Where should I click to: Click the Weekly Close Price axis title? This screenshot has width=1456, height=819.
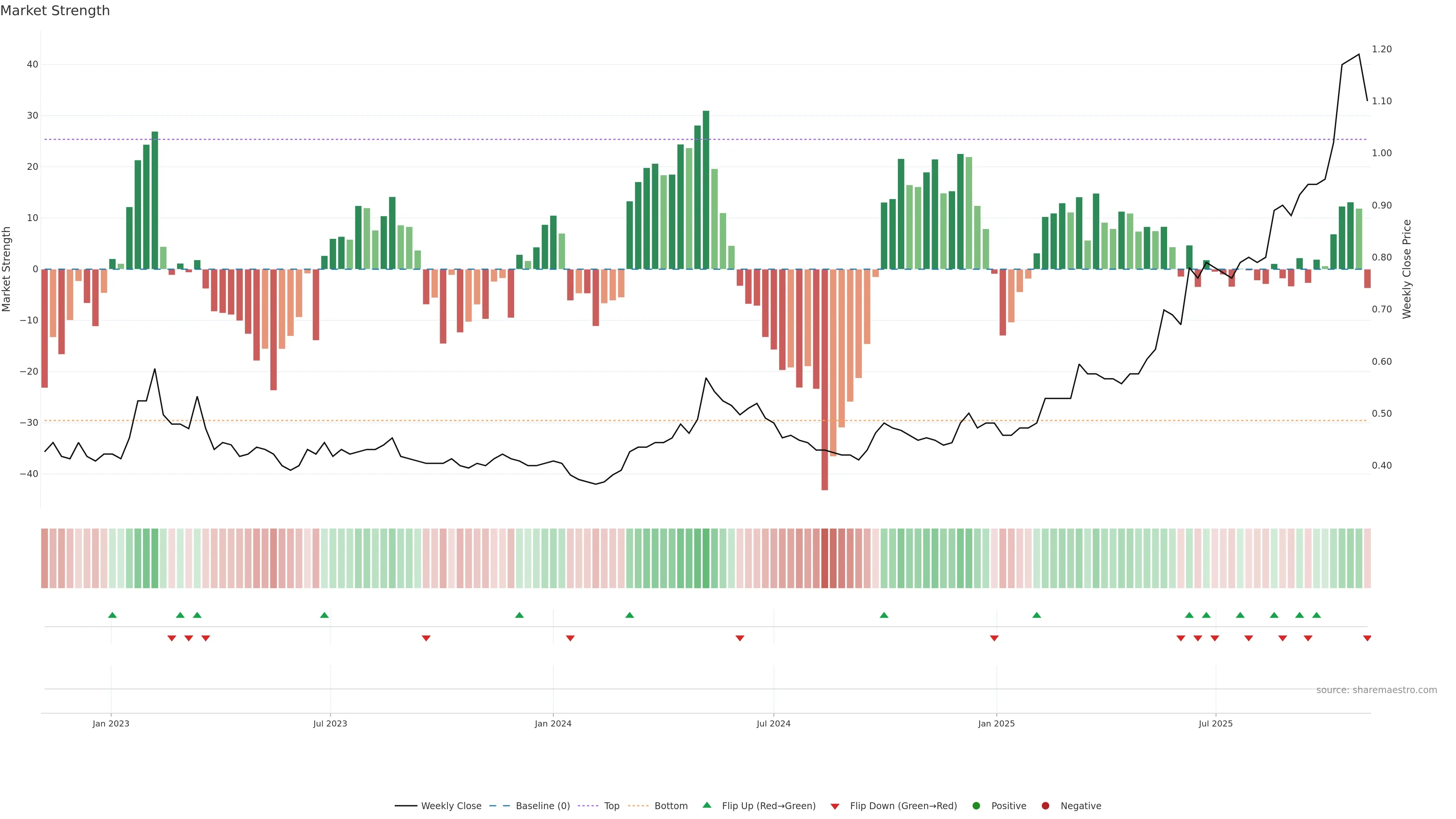coord(1407,269)
